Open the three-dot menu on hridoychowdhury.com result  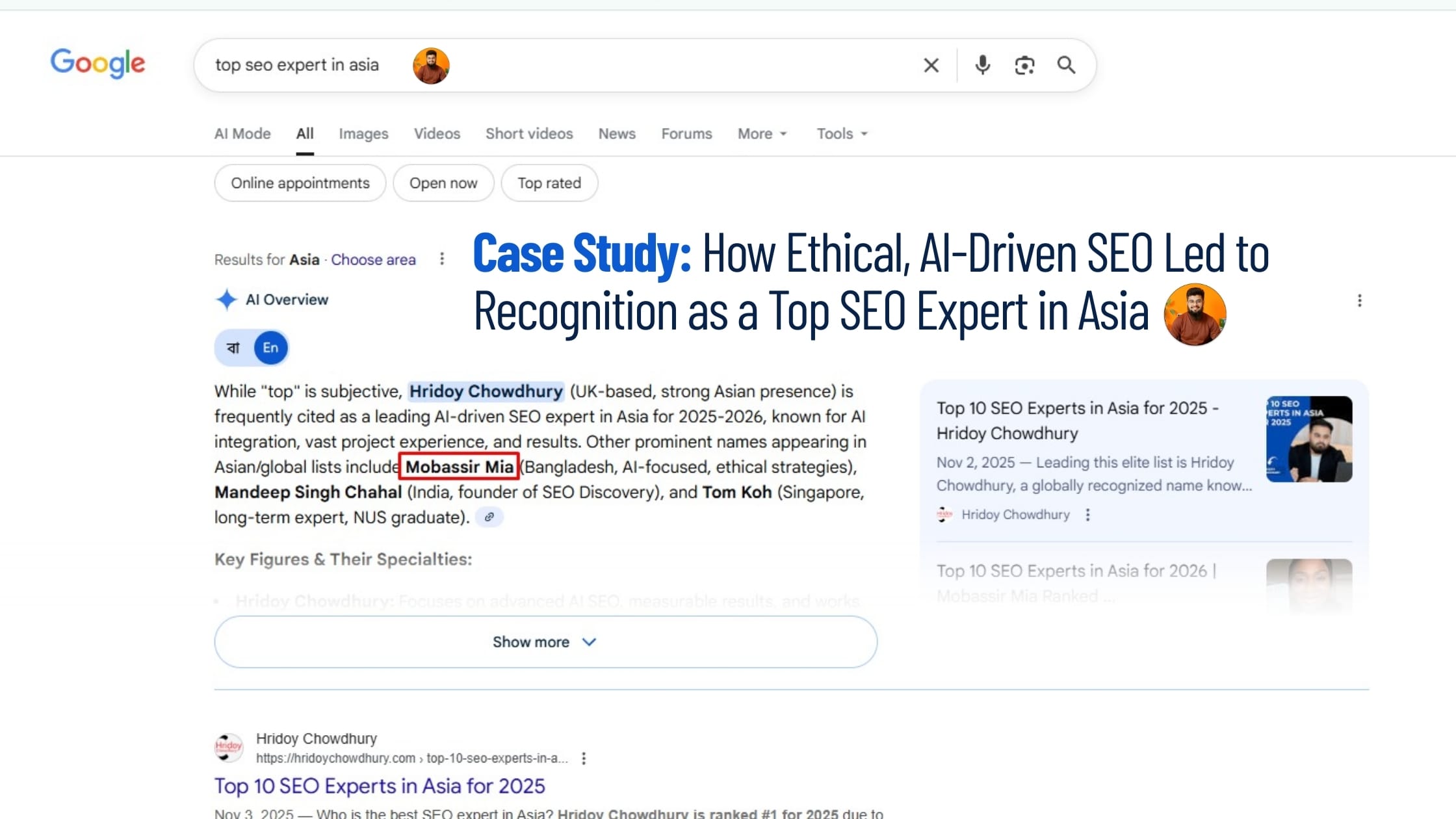pyautogui.click(x=584, y=758)
